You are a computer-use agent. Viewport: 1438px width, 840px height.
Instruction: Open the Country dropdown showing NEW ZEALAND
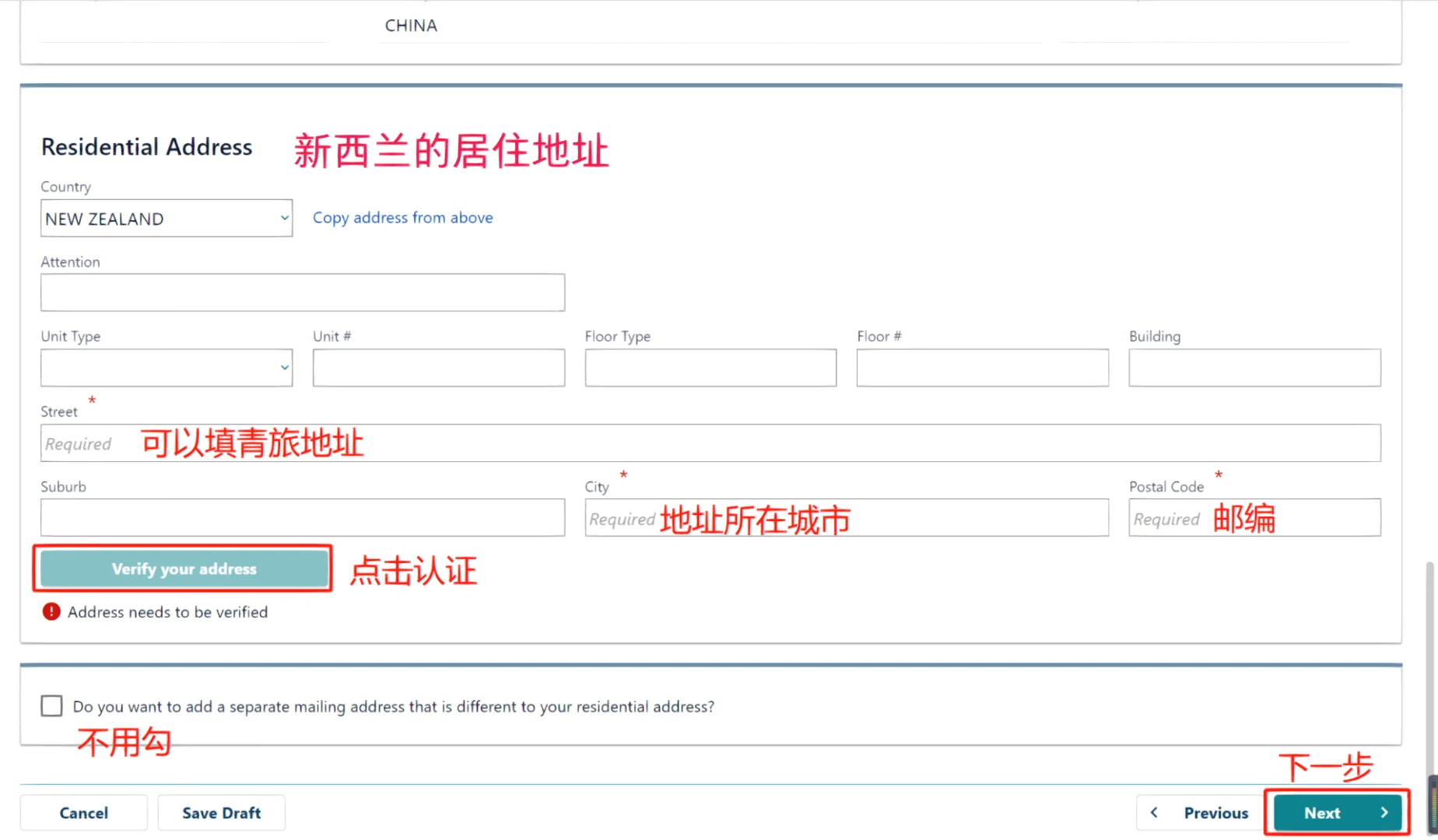[167, 219]
